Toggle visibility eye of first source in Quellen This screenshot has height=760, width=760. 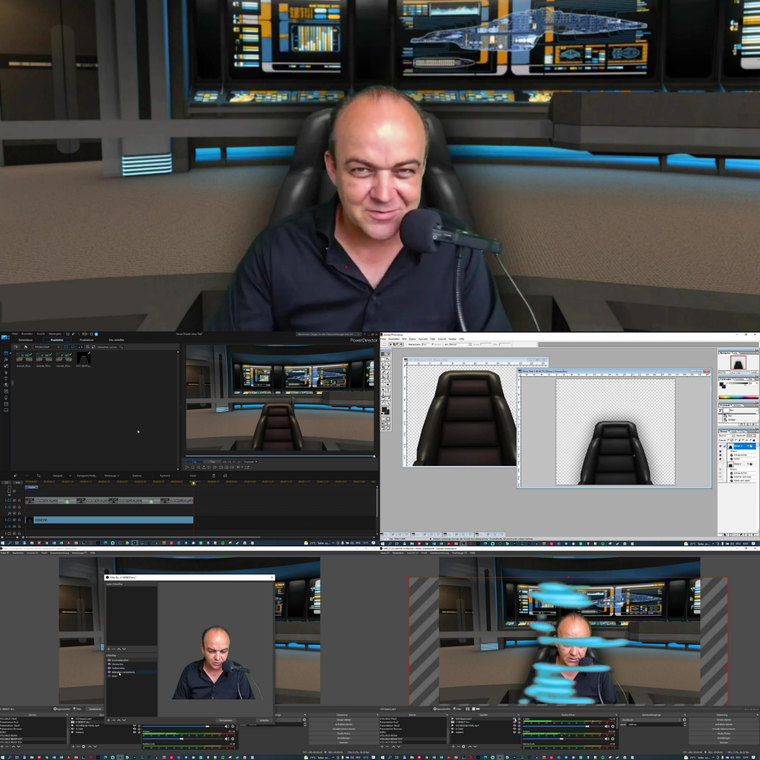[514, 719]
